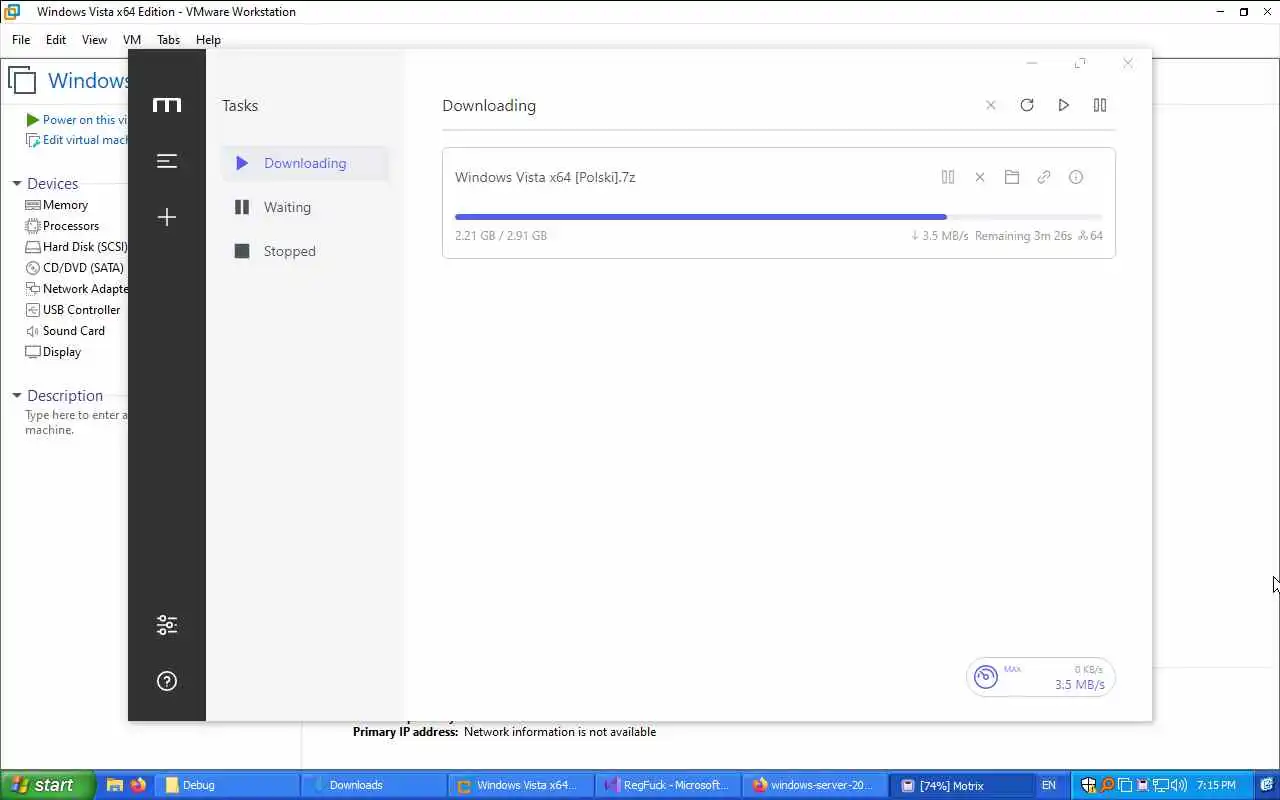Open the View menu in VMware Workstation
Screen dimensions: 1280x800
coord(94,40)
